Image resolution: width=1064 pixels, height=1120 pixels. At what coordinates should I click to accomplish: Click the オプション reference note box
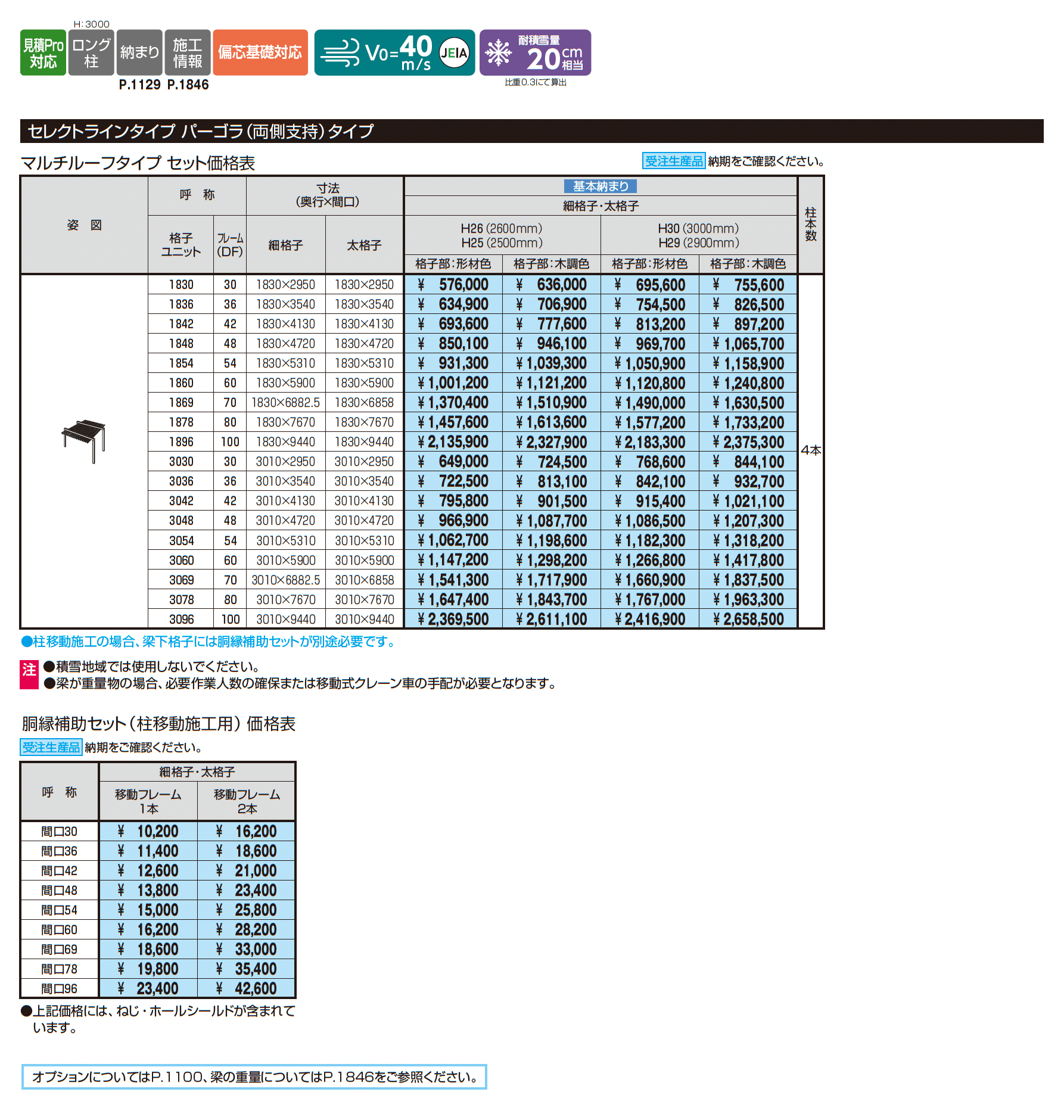pos(254,1077)
